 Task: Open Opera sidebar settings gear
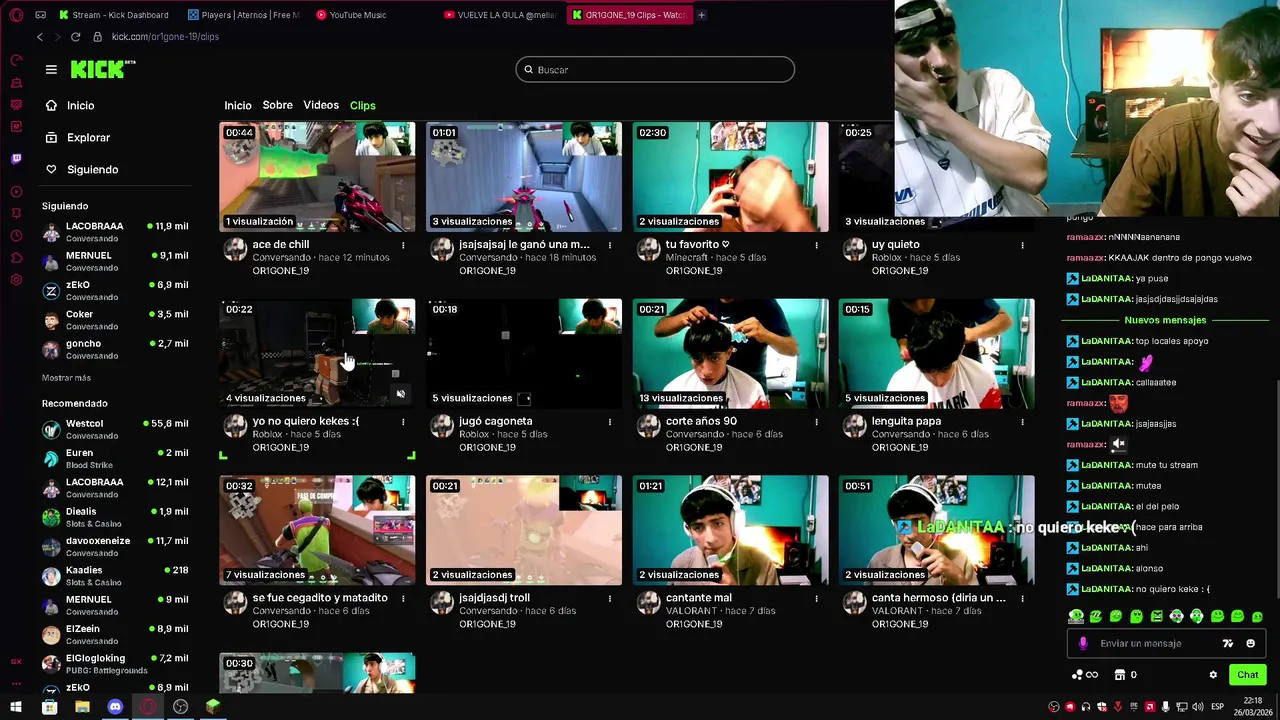(x=16, y=279)
